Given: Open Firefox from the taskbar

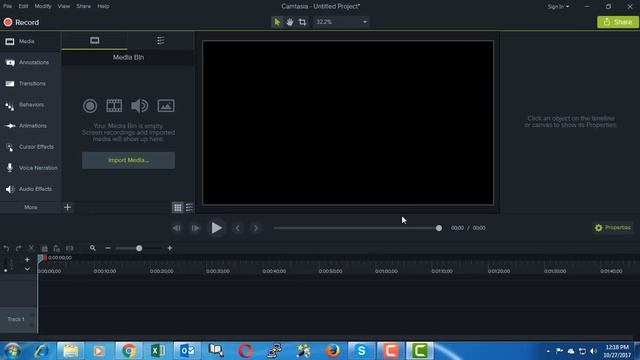Looking at the screenshot, I should [333, 351].
